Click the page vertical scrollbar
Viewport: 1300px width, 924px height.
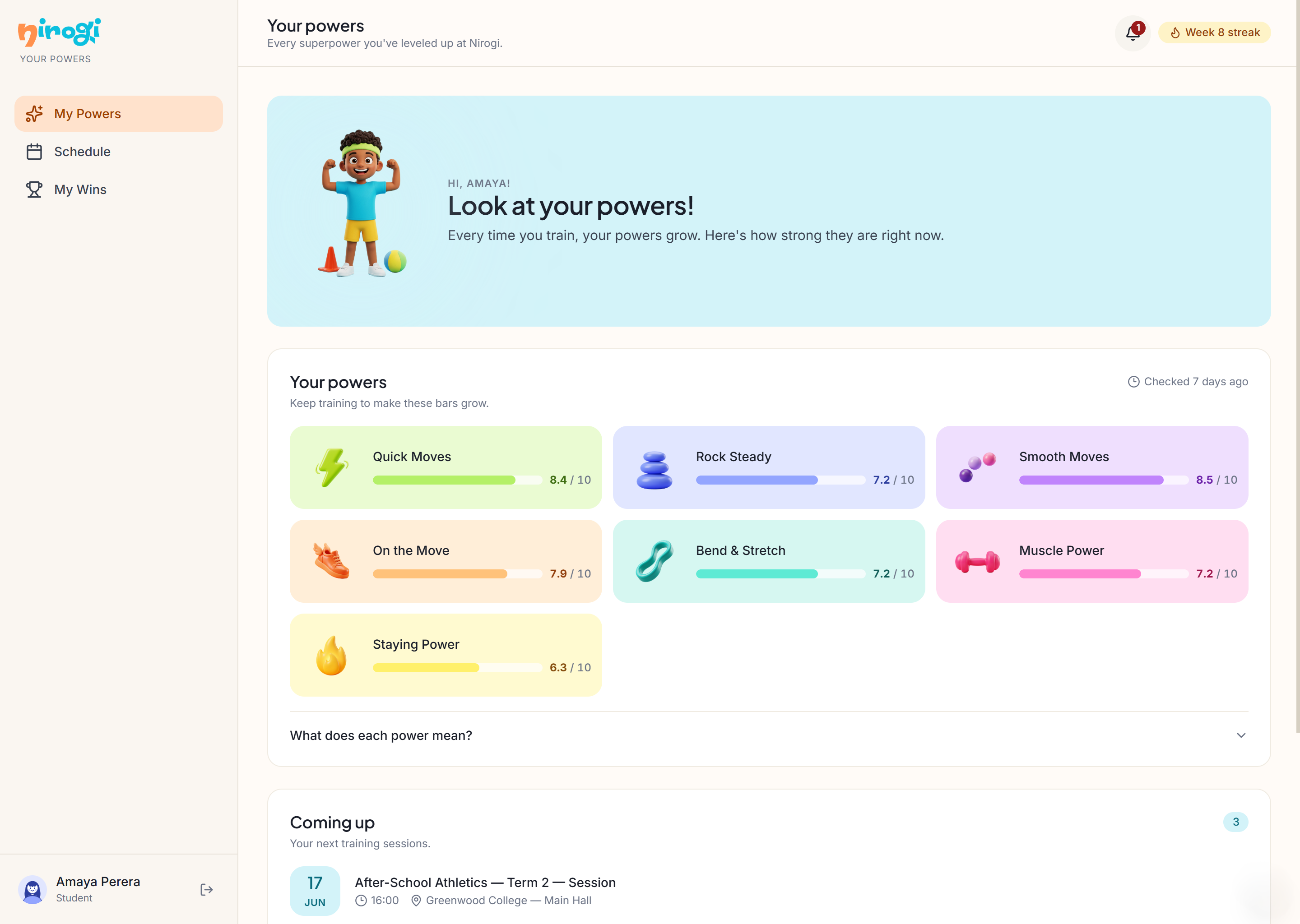pyautogui.click(x=1297, y=367)
